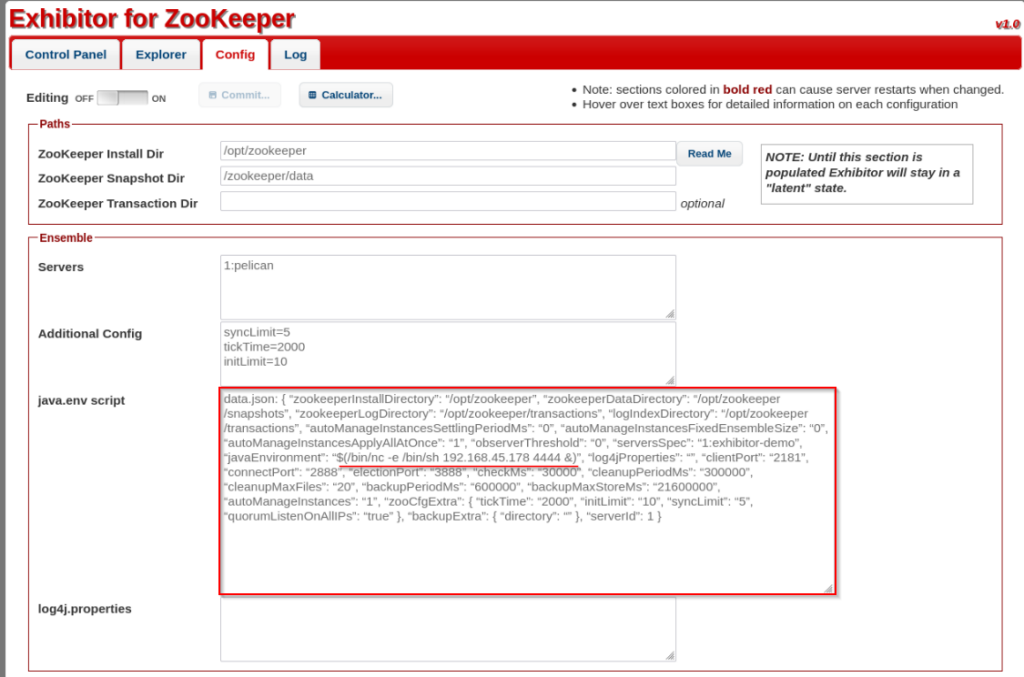Screen dimensions: 1024x677
Task: Click the 'Hover over text boxes' note
Action: coord(770,104)
